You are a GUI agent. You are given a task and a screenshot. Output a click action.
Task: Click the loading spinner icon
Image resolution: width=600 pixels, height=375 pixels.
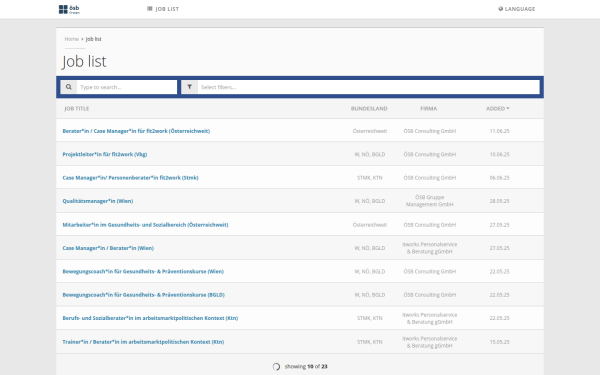coord(276,367)
